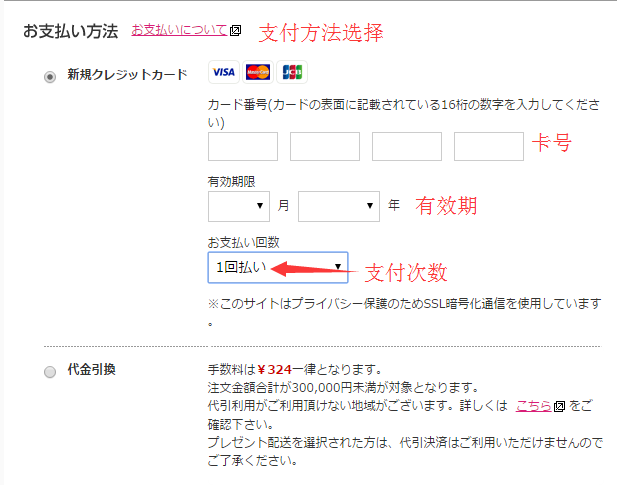Screen dimensions: 617x485
Task: Click the 新規クレジットカード label text
Action: (127, 75)
